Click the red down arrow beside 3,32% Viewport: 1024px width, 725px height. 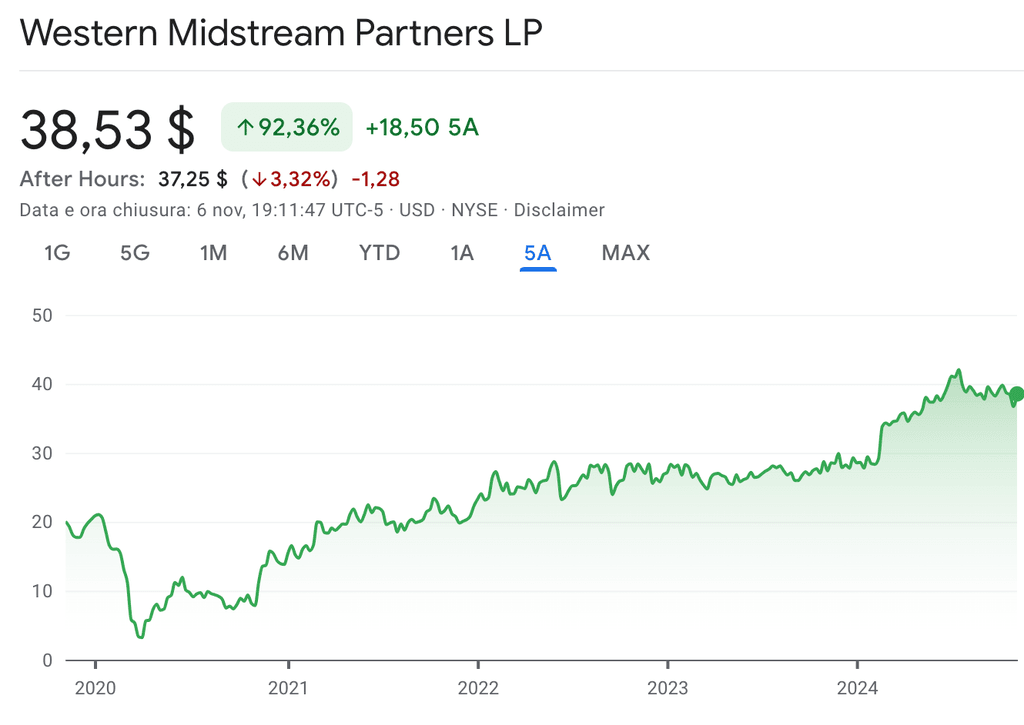pyautogui.click(x=259, y=180)
